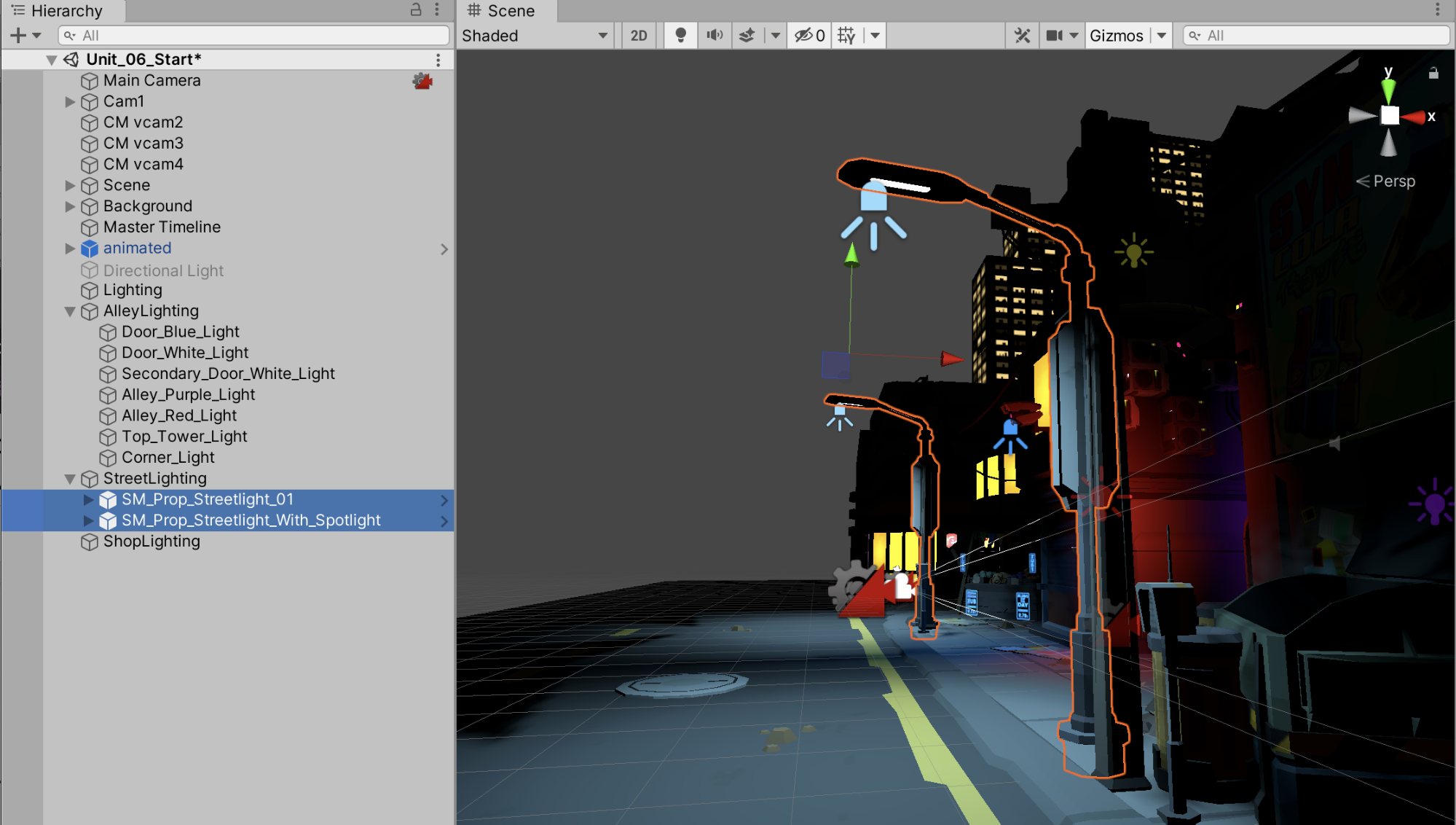The height and width of the screenshot is (825, 1456).
Task: Toggle 2D view mode
Action: [639, 35]
